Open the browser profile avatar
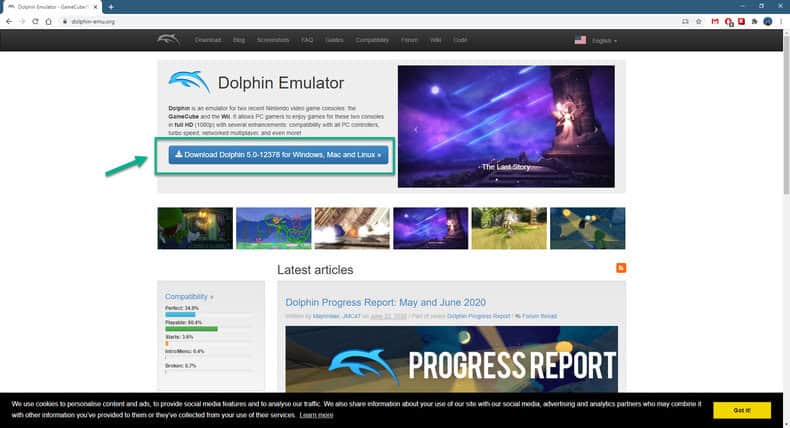Viewport: 790px width, 428px height. point(767,21)
